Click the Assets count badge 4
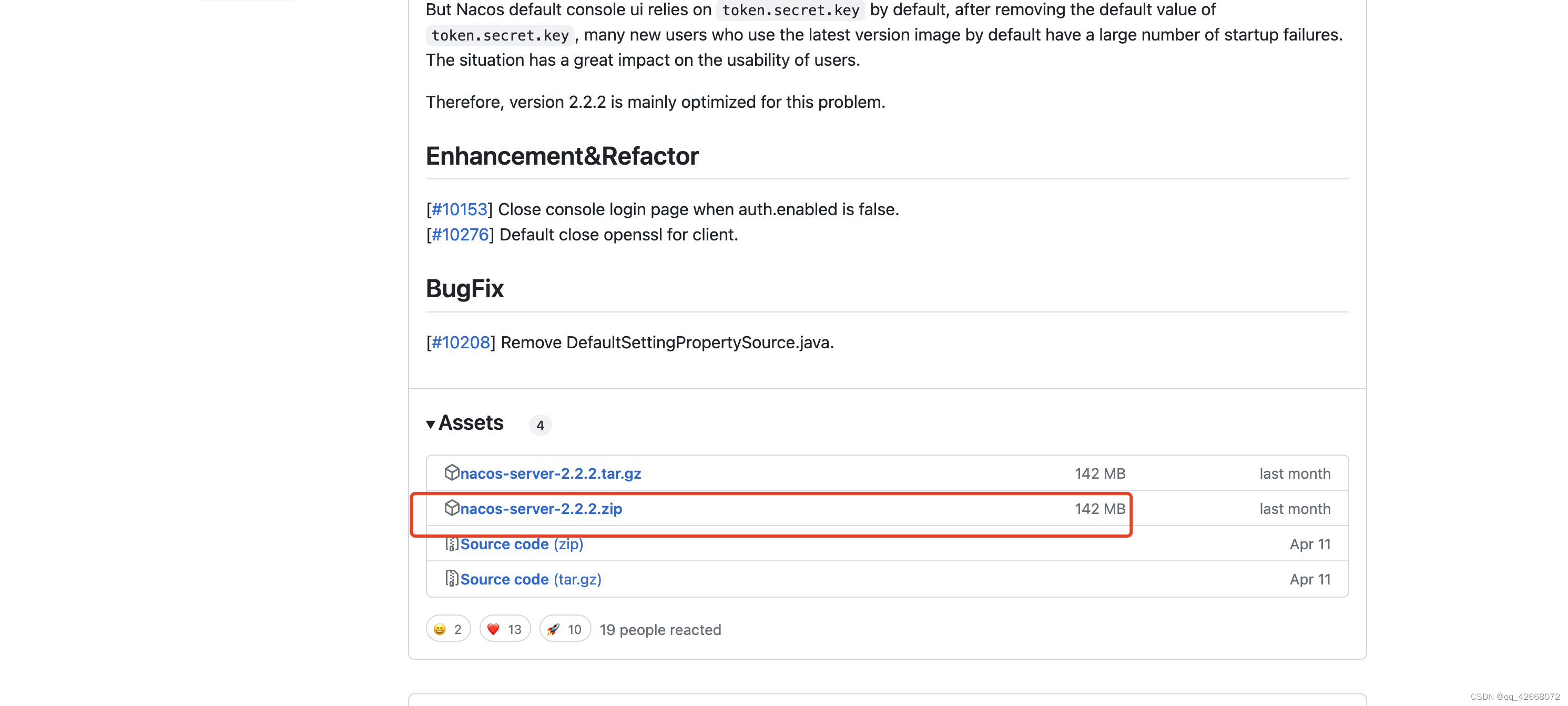Viewport: 1568px width, 706px height. [540, 425]
